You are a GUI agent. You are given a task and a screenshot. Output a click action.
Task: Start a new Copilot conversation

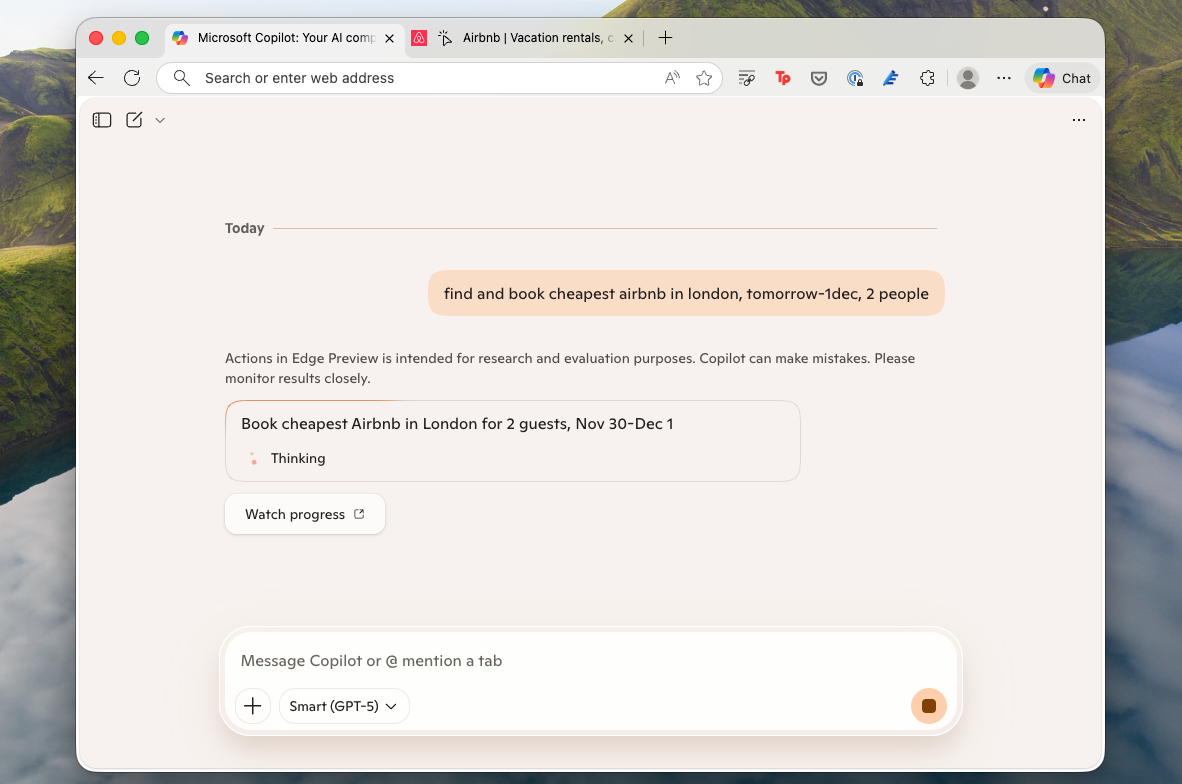coord(135,119)
